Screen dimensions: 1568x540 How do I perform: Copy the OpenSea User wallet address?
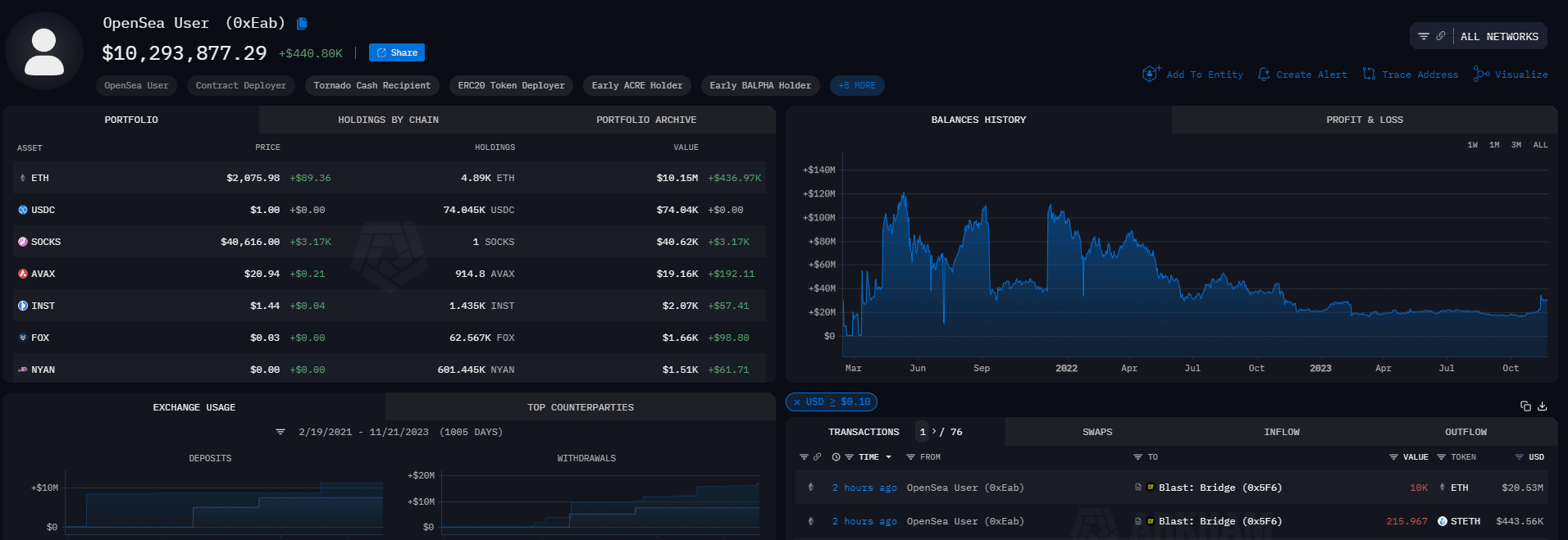(x=302, y=24)
